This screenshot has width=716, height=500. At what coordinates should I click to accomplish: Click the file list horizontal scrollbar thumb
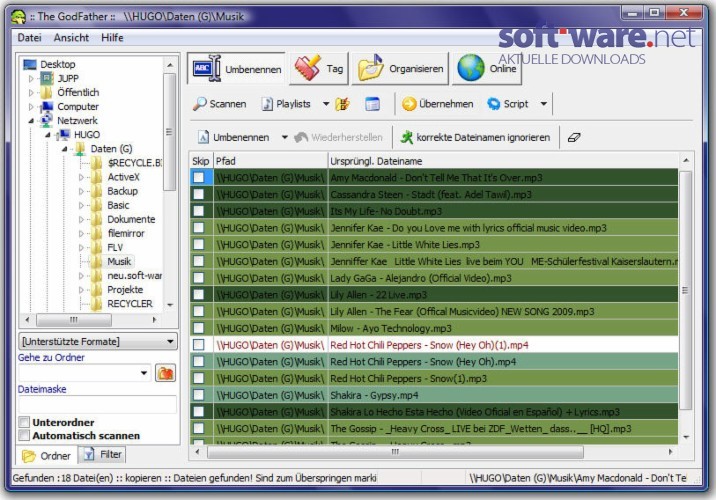395,452
